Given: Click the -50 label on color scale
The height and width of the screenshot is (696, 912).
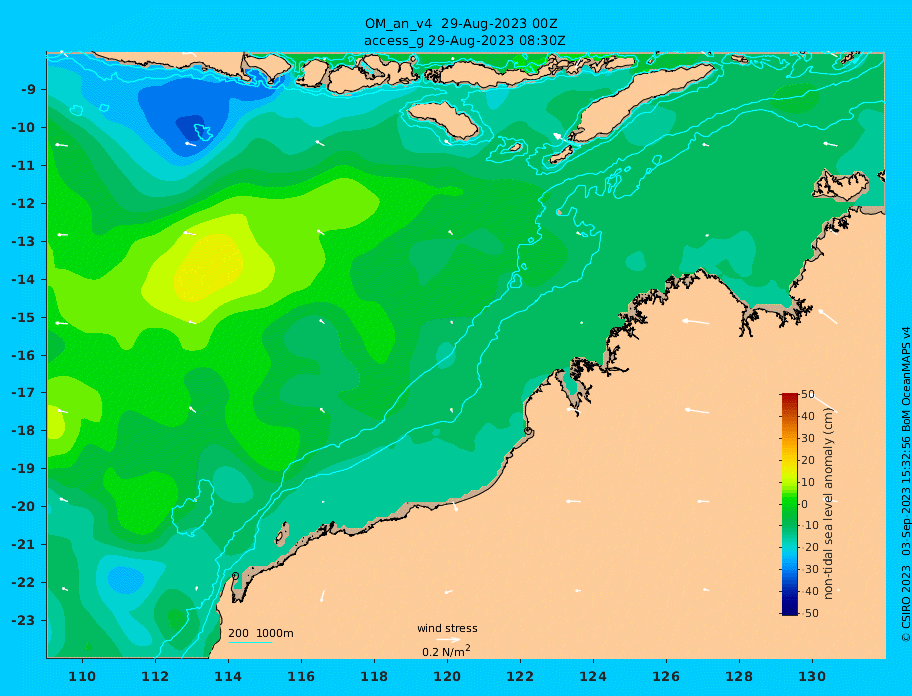Looking at the screenshot, I should [810, 613].
